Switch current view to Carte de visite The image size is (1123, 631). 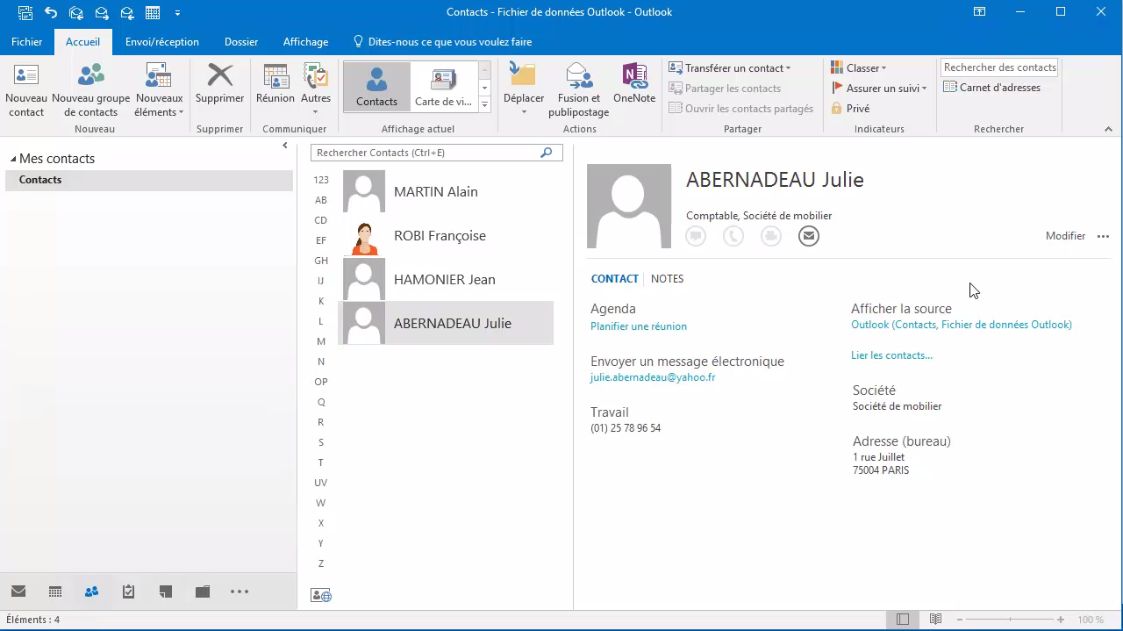click(x=440, y=86)
